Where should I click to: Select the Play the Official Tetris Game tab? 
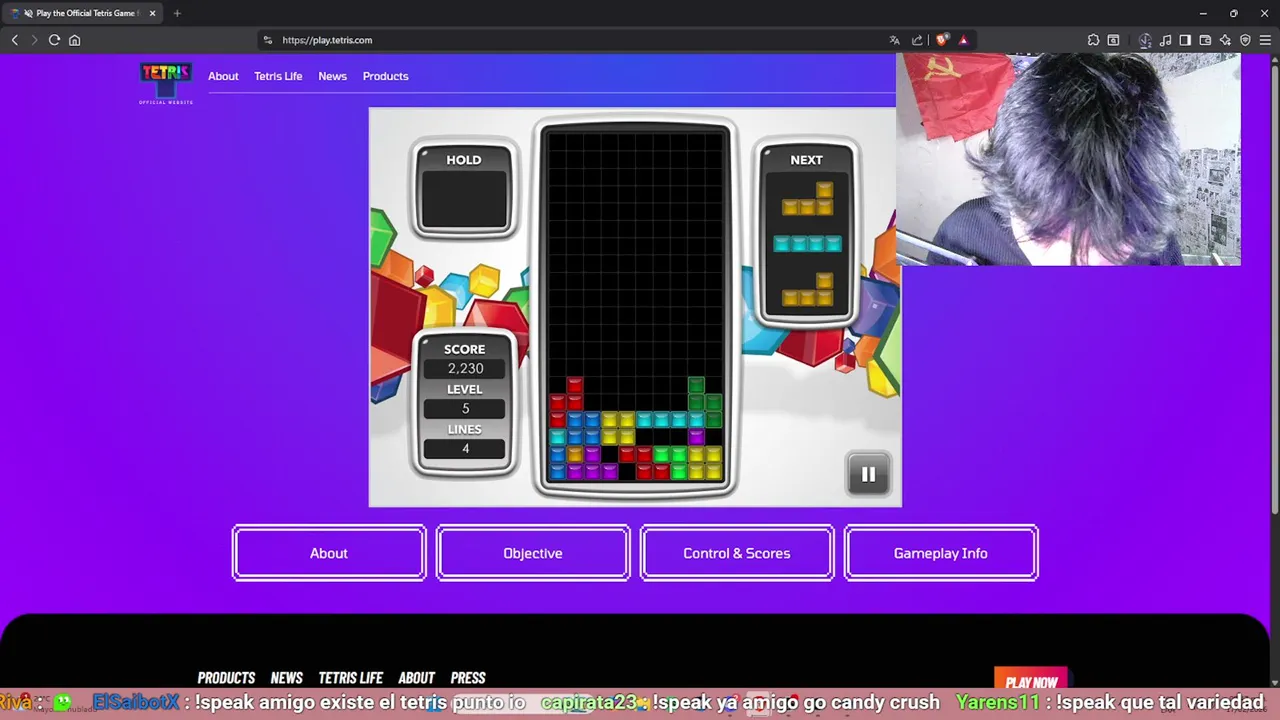coord(84,13)
